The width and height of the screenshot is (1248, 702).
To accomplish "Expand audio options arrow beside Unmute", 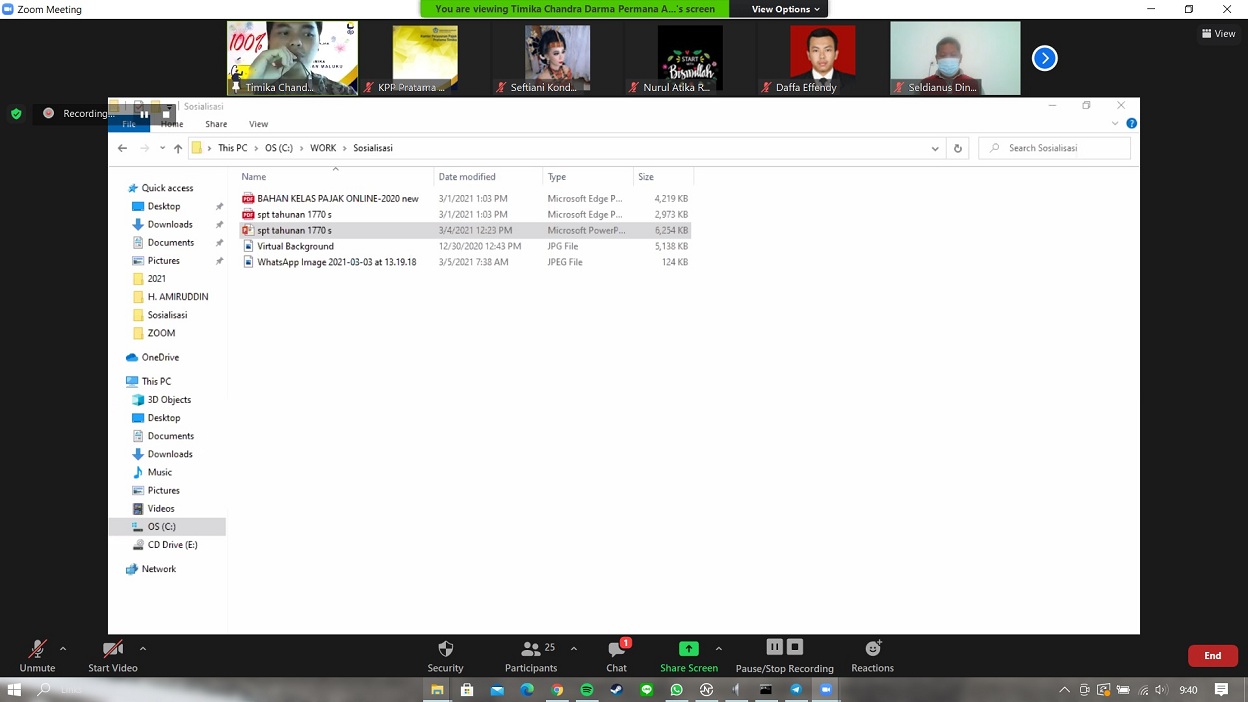I will [x=63, y=648].
